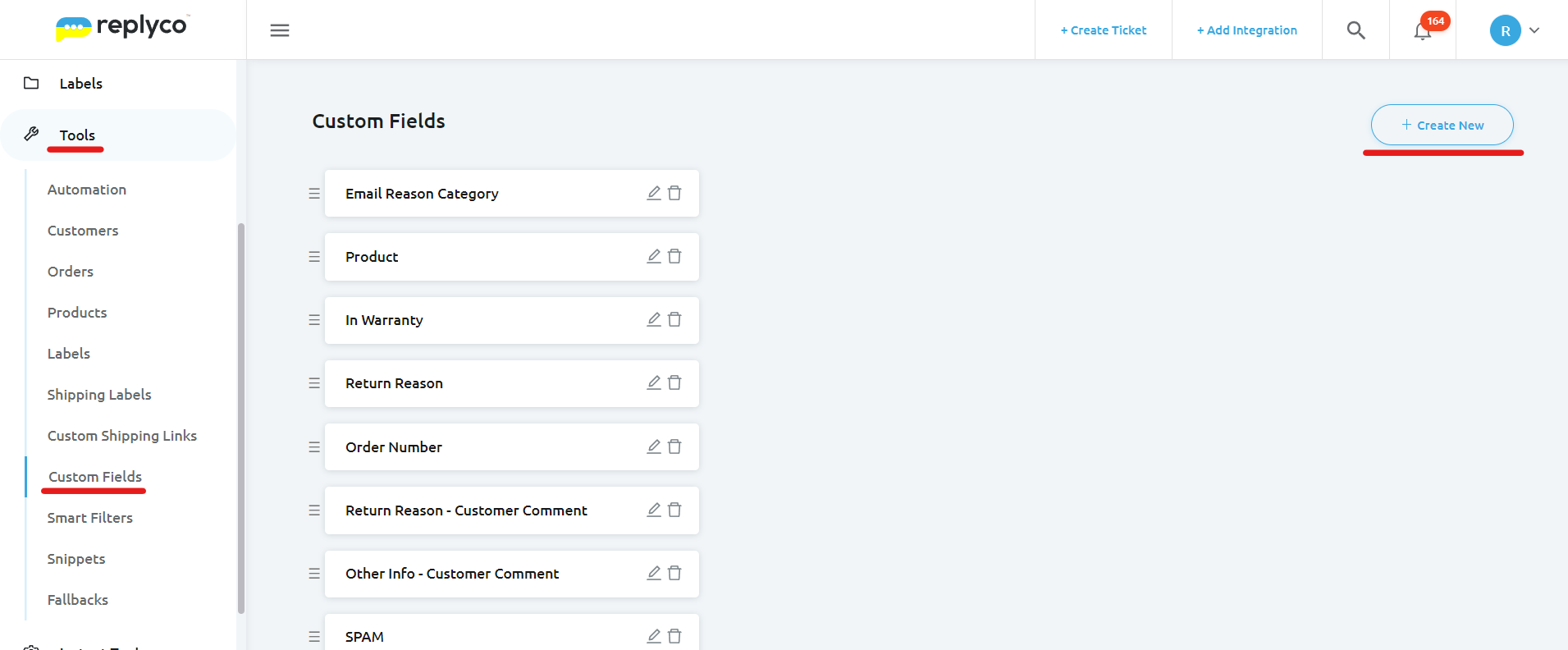Click the sidebar vertical scrollbar
The width and height of the screenshot is (1568, 650).
pyautogui.click(x=241, y=418)
